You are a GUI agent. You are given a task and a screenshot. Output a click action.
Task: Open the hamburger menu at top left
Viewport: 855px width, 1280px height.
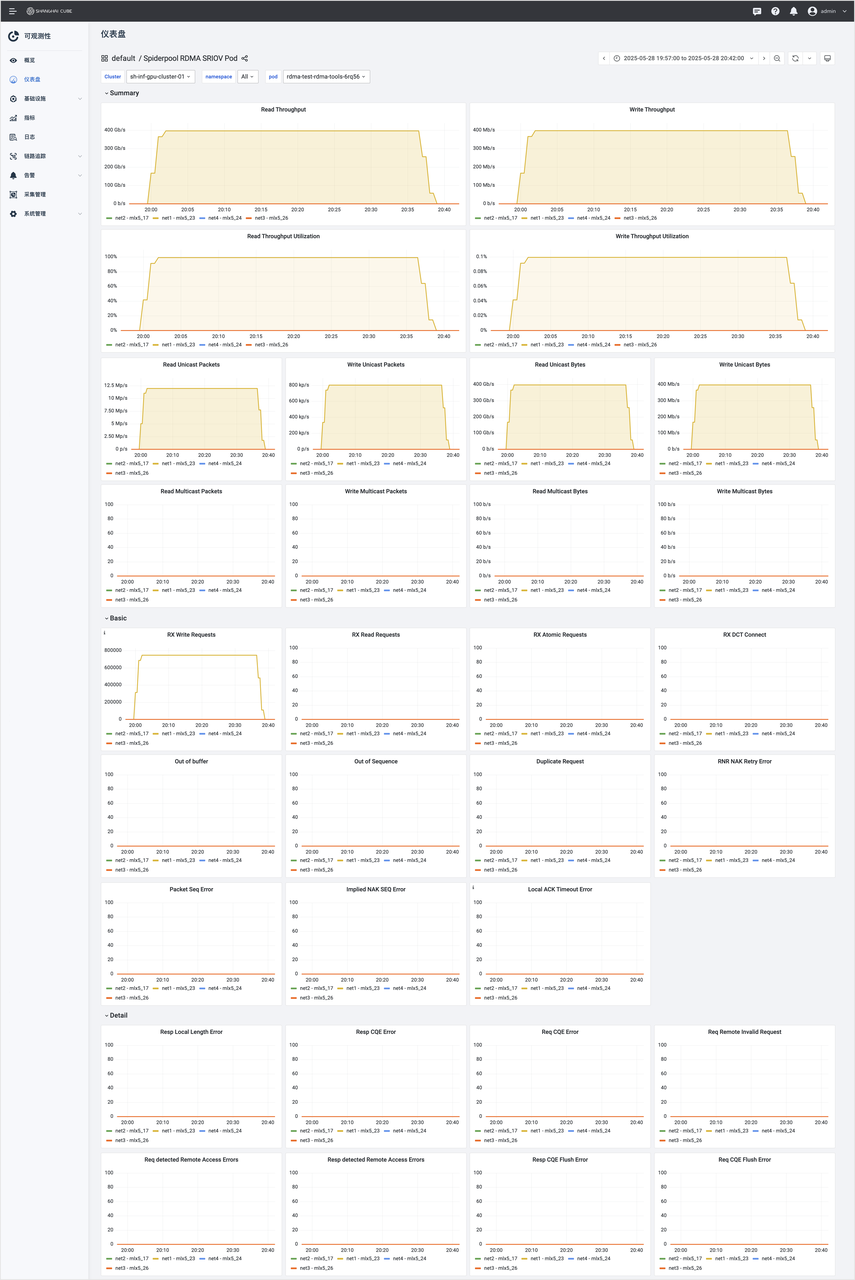pos(12,11)
